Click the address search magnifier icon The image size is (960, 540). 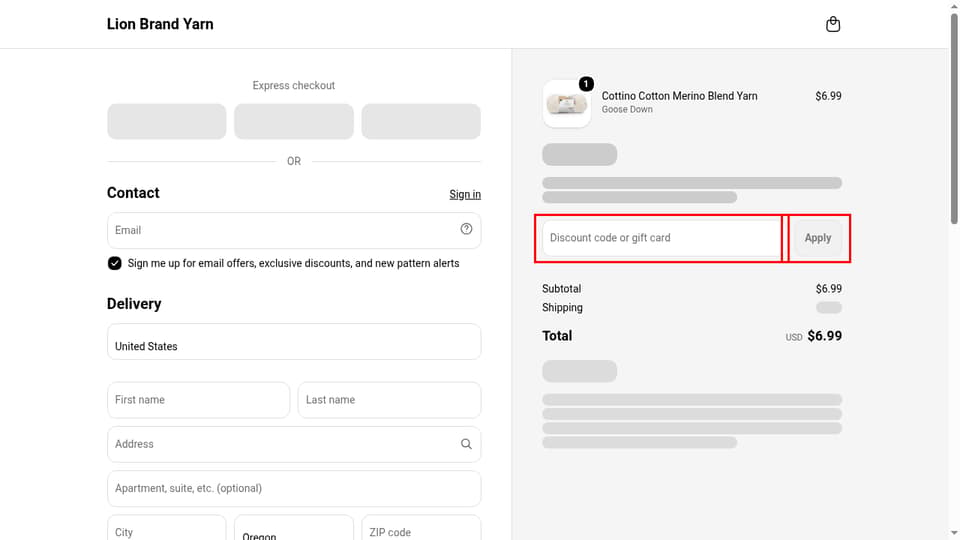[466, 444]
